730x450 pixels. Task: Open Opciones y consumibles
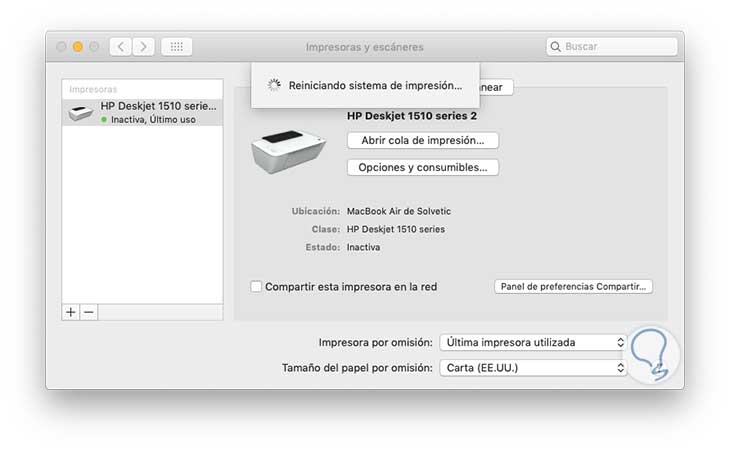tap(423, 167)
